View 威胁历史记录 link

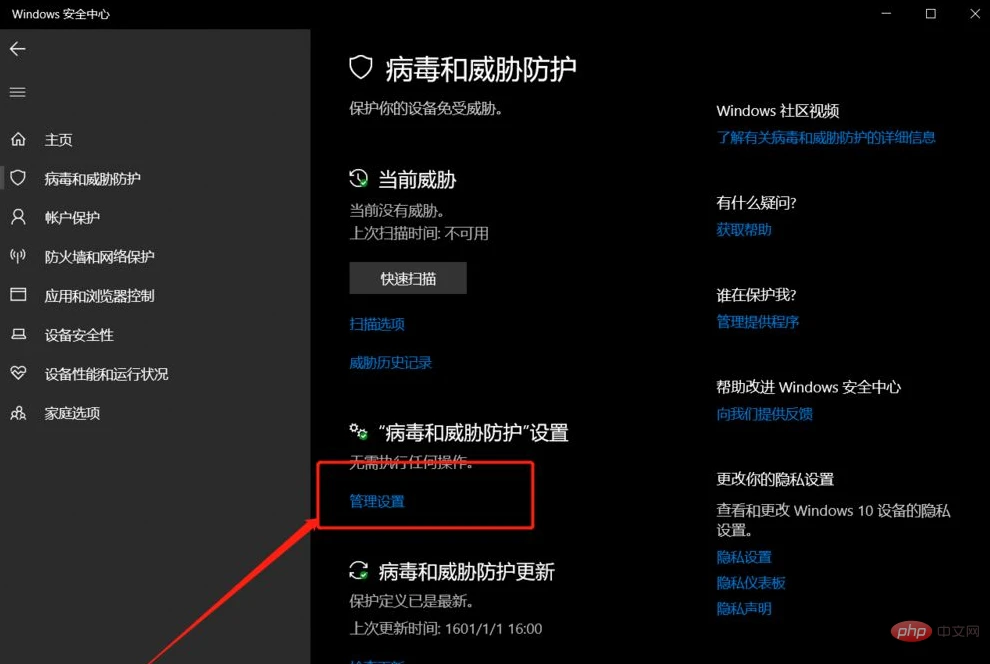(390, 362)
